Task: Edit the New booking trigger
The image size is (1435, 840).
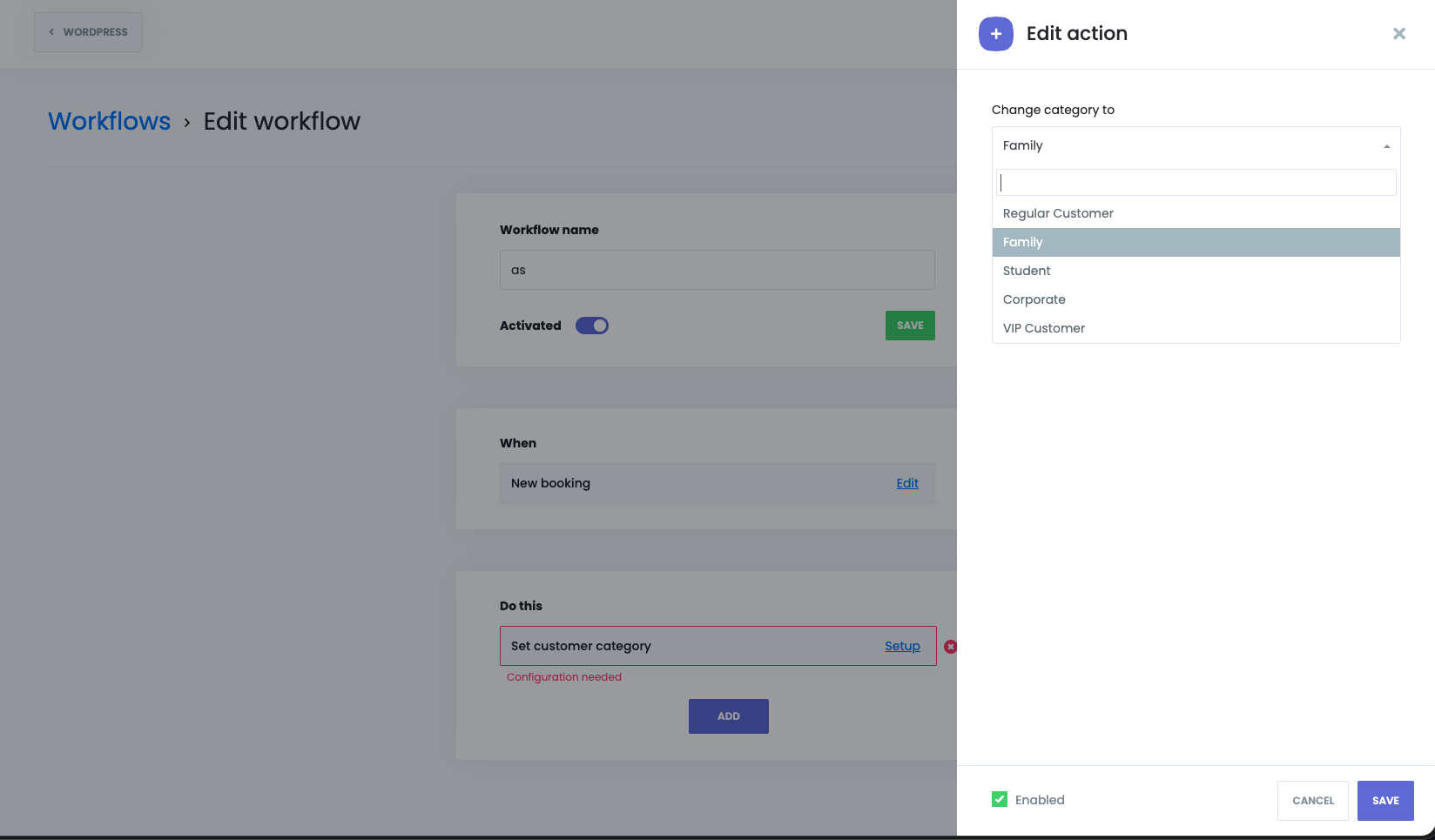Action: tap(906, 483)
